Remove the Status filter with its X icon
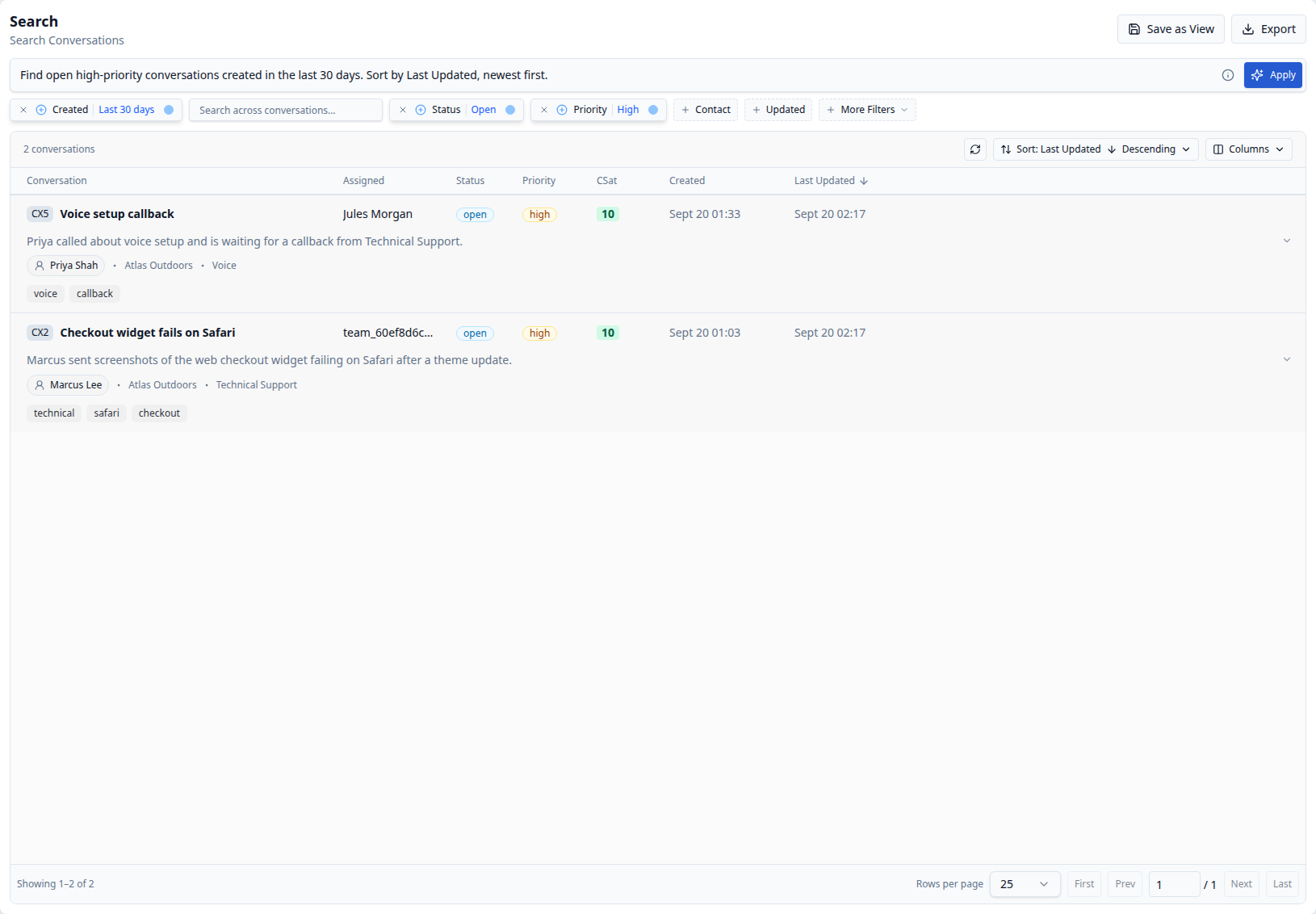 click(403, 110)
